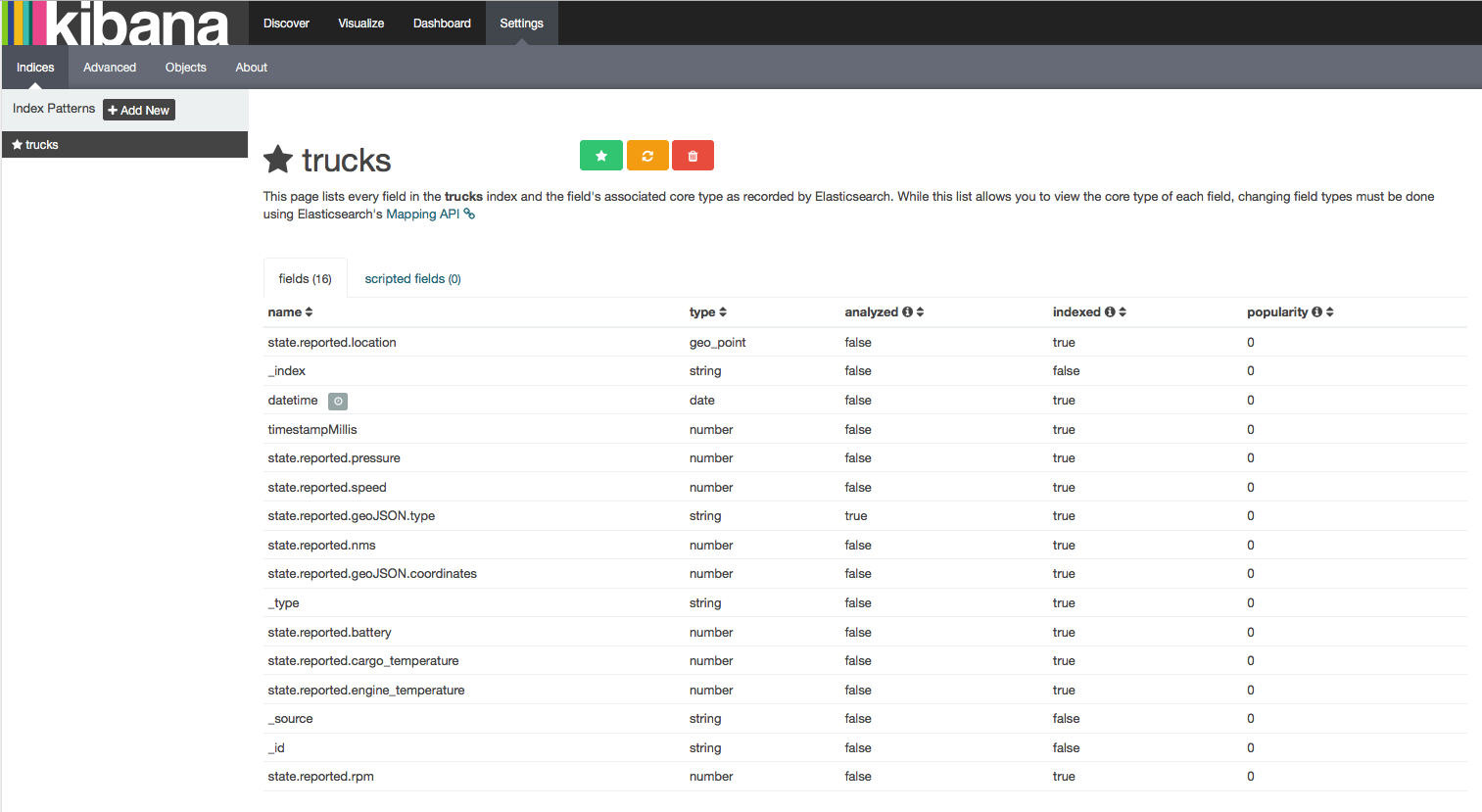Click the state.reported.location field name
The height and width of the screenshot is (812, 1482).
[332, 343]
